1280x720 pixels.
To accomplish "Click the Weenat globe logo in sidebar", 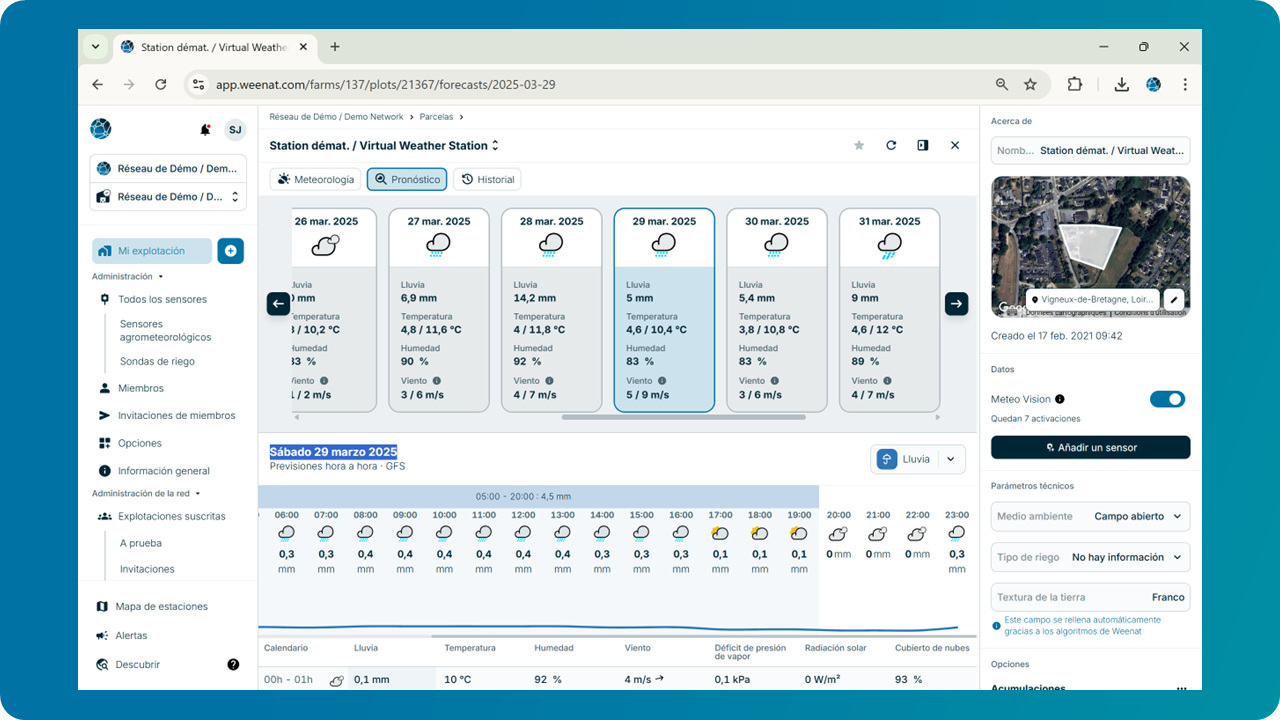I will (101, 129).
